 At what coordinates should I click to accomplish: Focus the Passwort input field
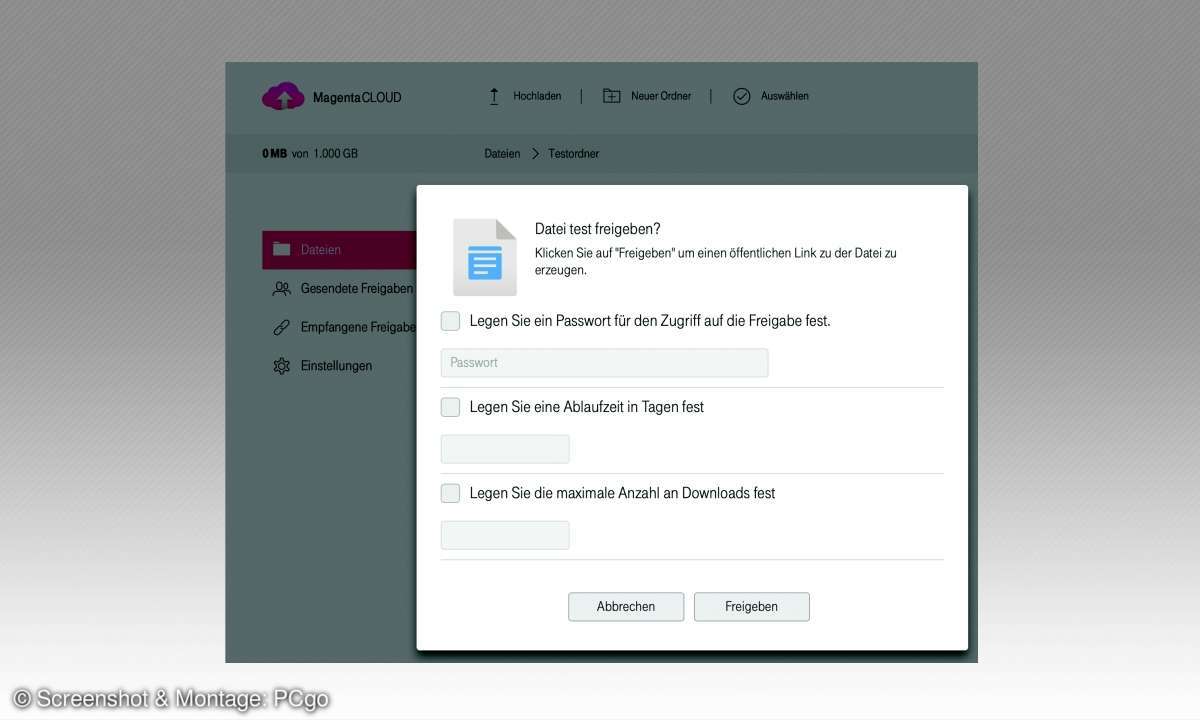coord(605,363)
